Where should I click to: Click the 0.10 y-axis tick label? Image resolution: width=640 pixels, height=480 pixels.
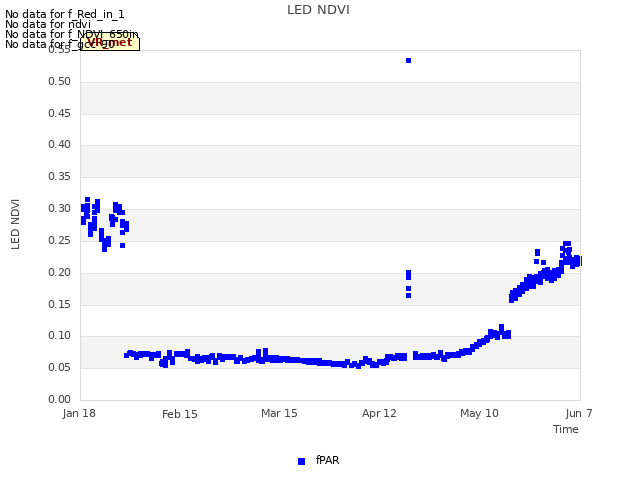[x=60, y=336]
